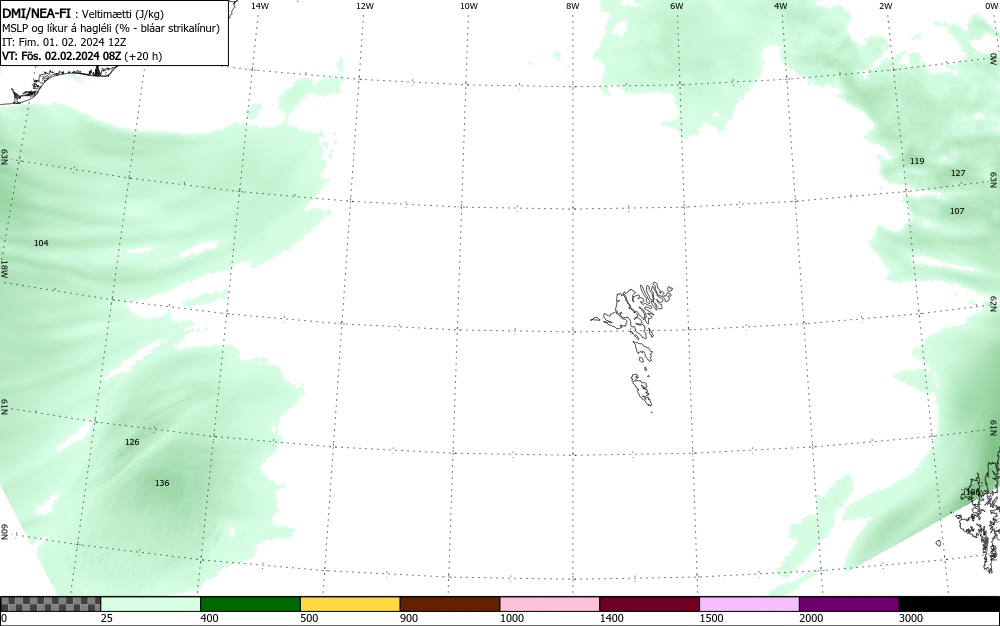Pick the dark maroon 1400–1500 legend swatch
This screenshot has width=1000, height=626.
(649, 604)
